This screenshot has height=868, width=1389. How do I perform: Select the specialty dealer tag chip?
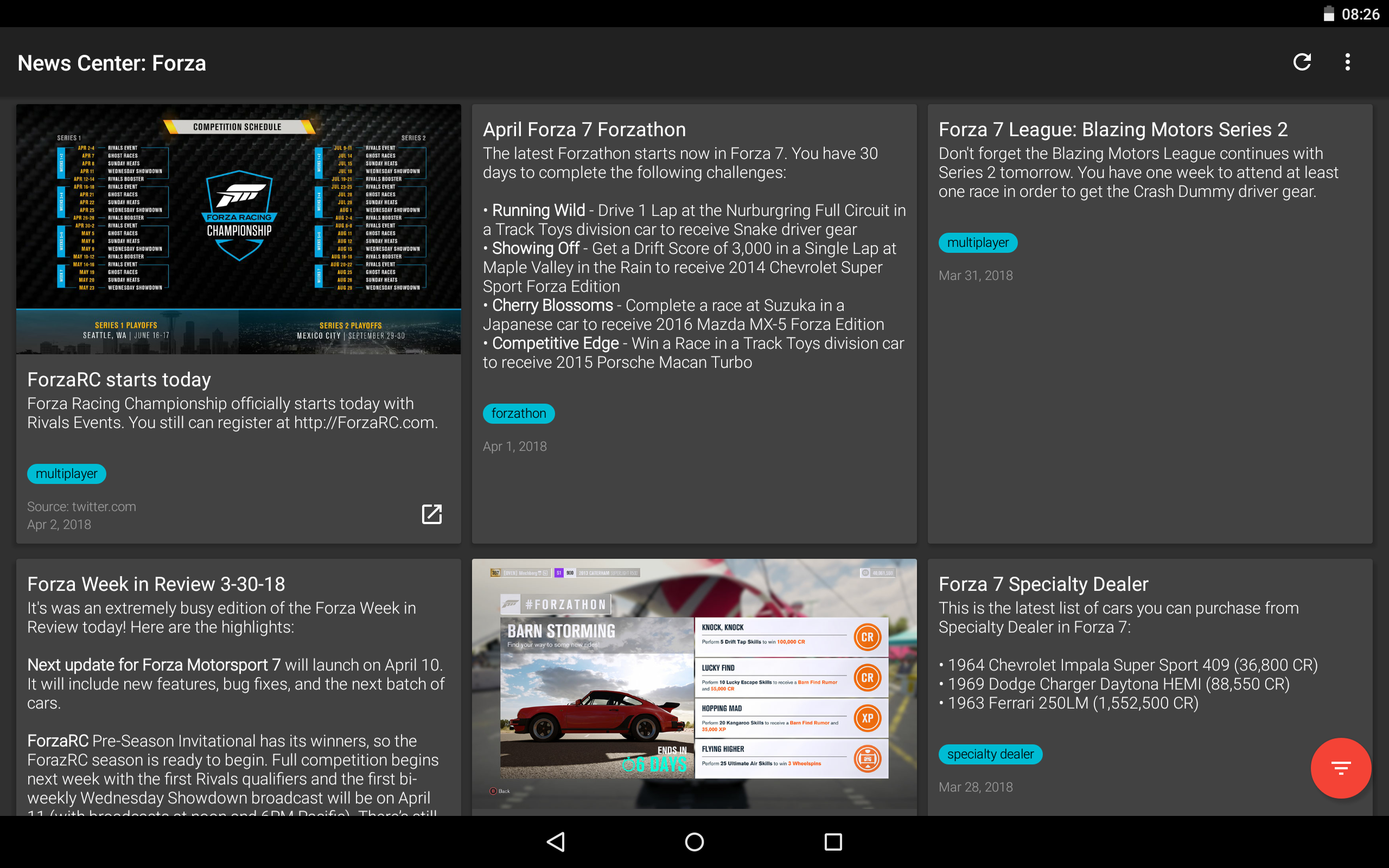pyautogui.click(x=990, y=754)
